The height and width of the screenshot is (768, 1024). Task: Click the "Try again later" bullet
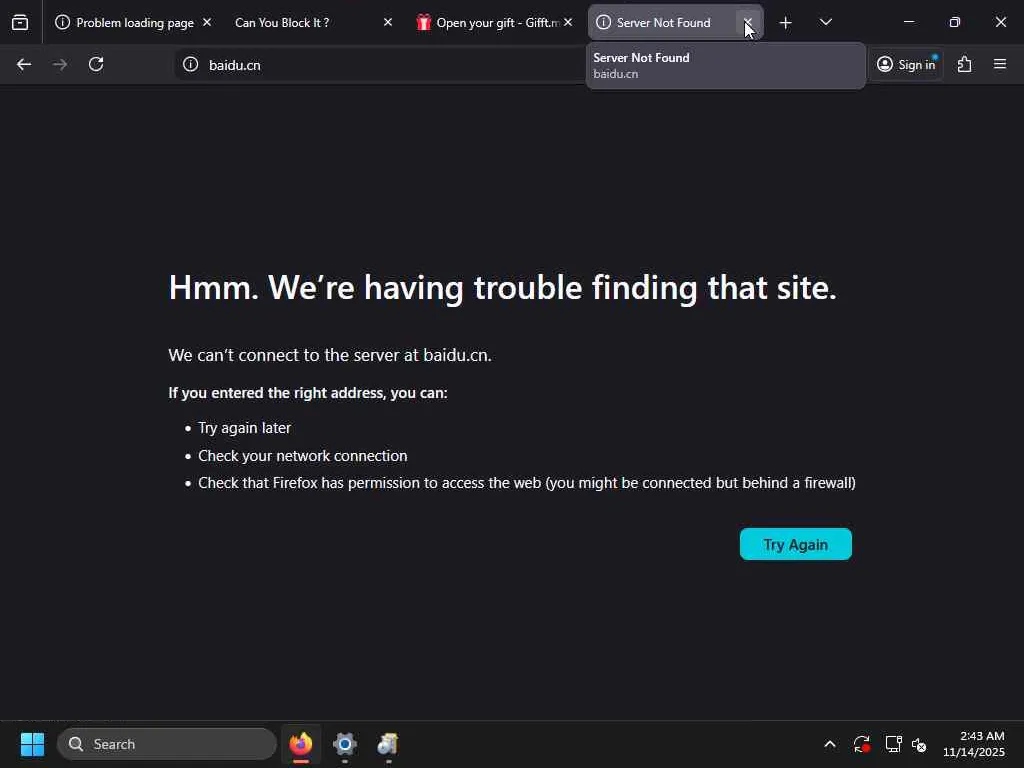[244, 428]
